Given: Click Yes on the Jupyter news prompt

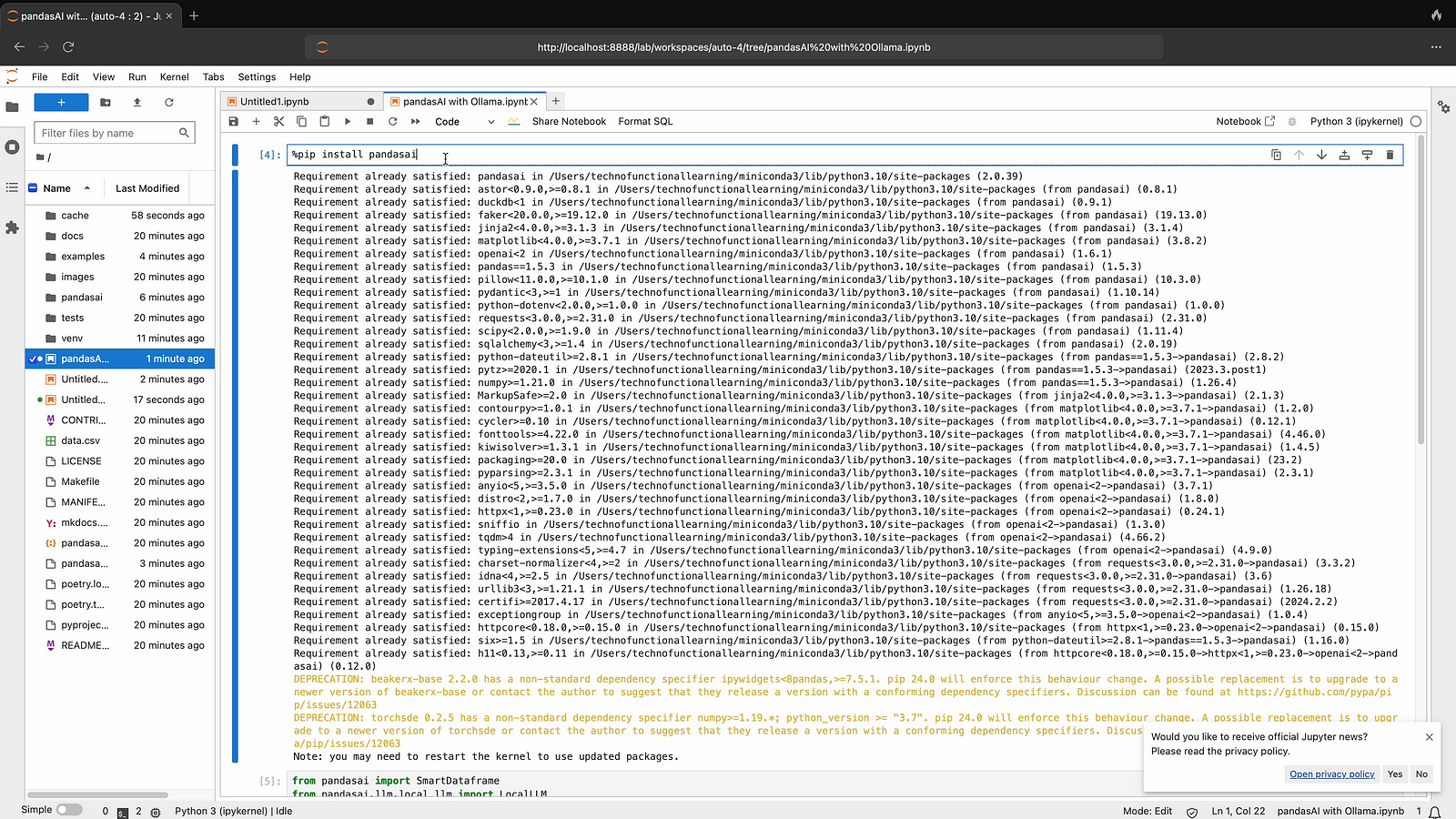Looking at the screenshot, I should pos(1395,774).
